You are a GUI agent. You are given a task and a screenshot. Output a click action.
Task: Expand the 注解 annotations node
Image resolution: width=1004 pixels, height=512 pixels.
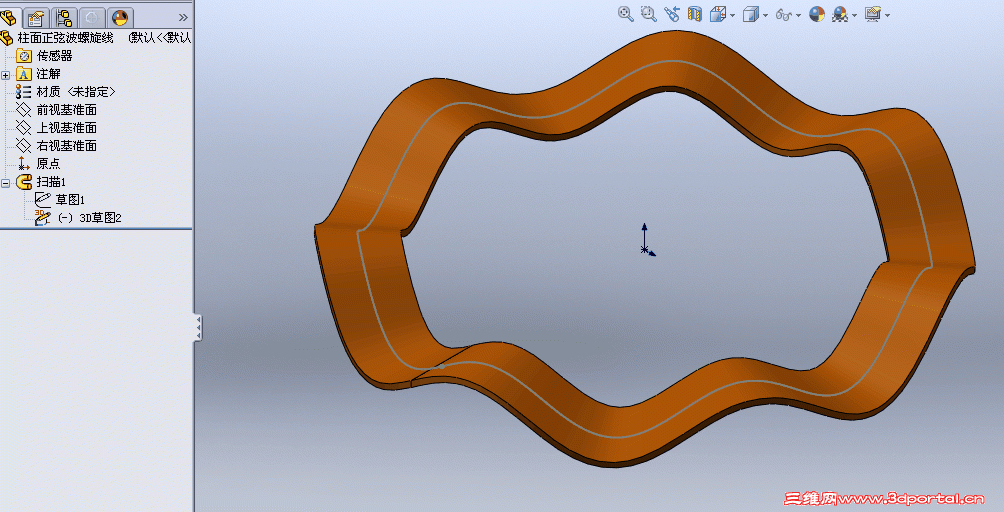5,75
